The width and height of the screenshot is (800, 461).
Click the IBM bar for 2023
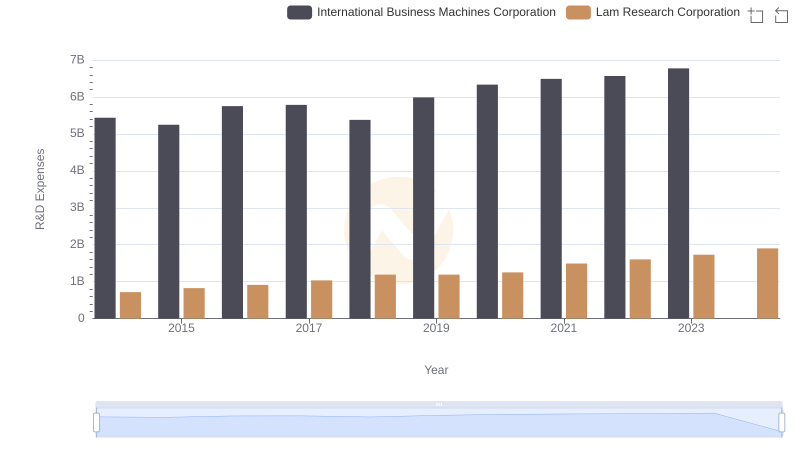coord(678,193)
